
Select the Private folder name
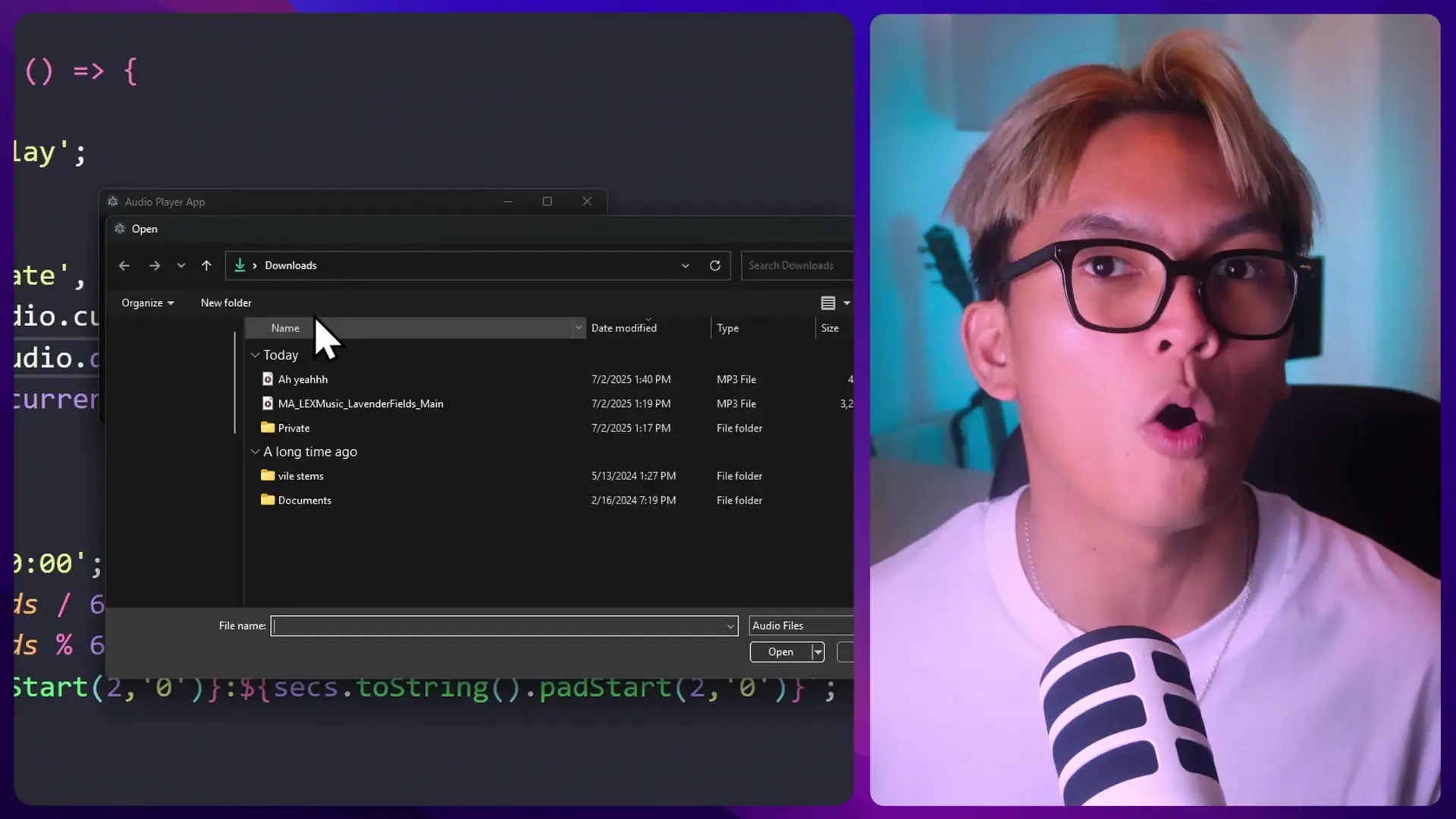coord(294,428)
